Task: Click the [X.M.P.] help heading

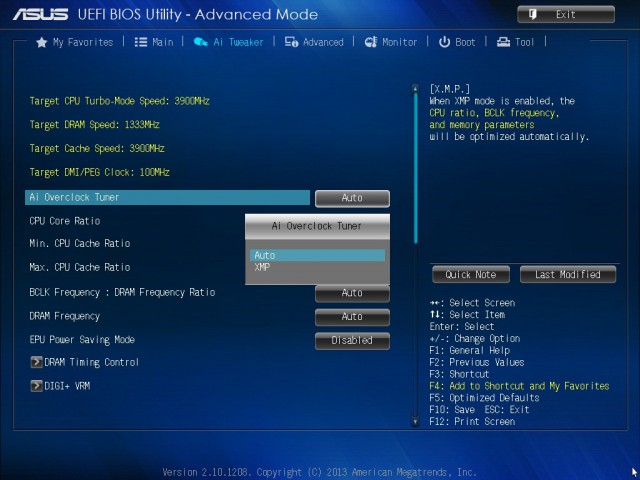Action: click(x=449, y=89)
